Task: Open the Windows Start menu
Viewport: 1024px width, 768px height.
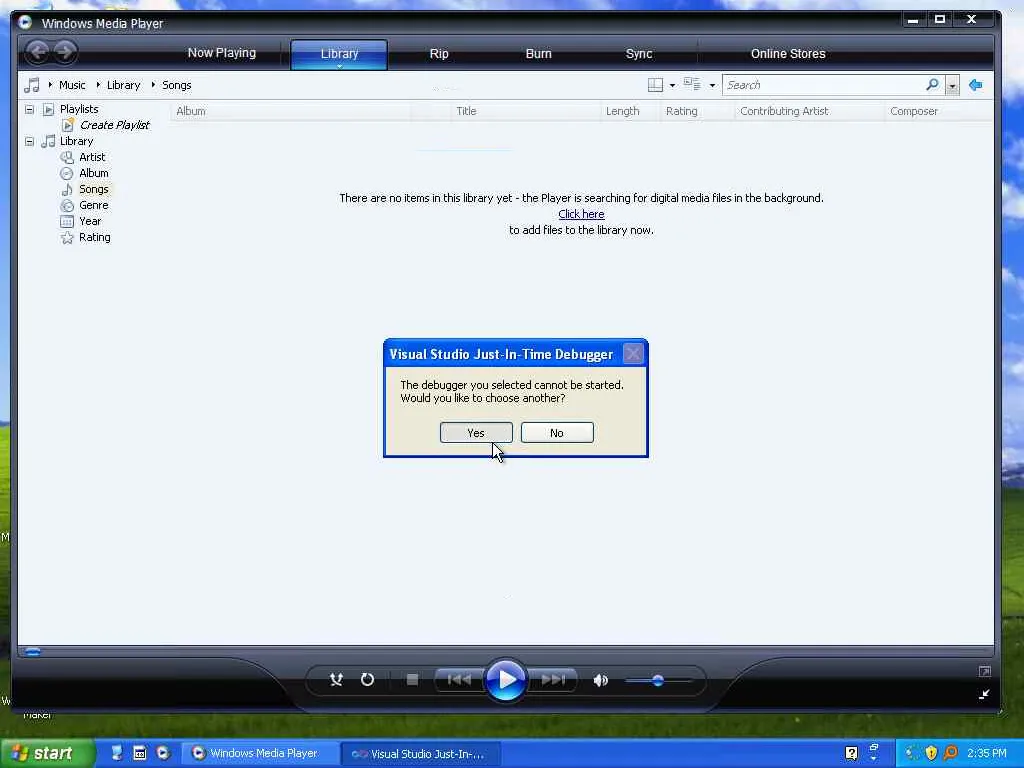Action: point(46,753)
